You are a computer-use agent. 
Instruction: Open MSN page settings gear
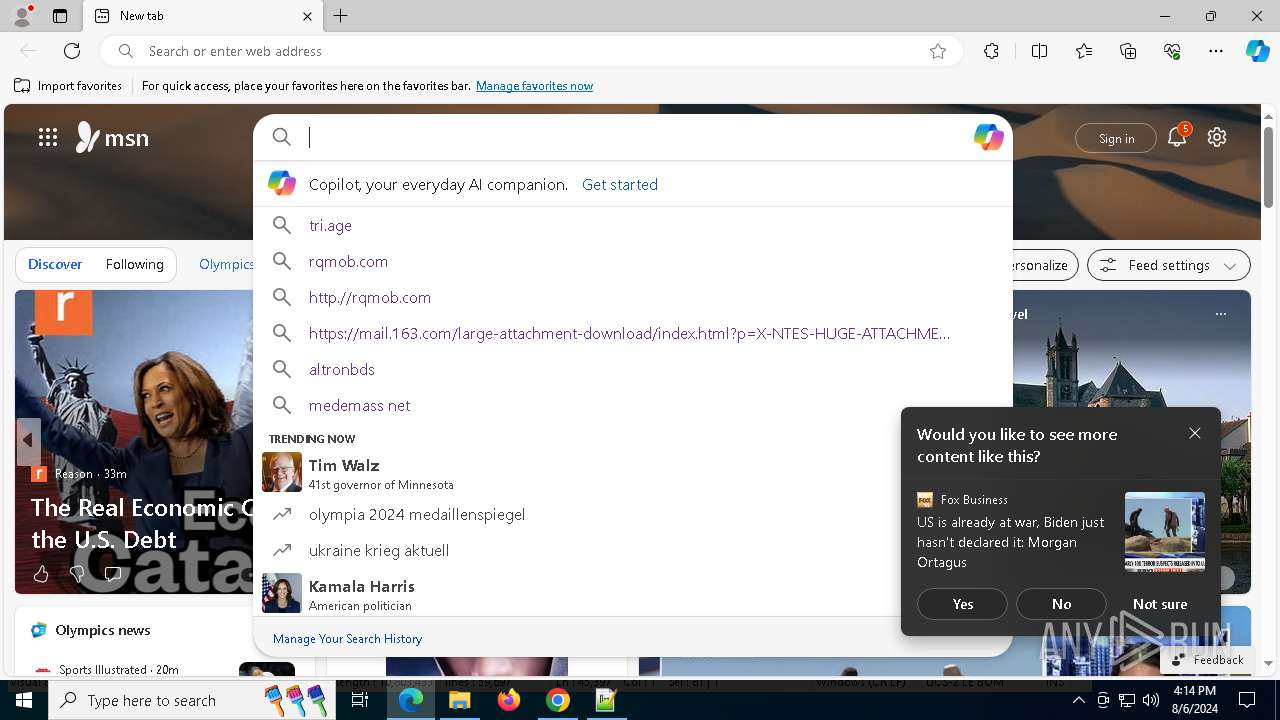click(1217, 138)
